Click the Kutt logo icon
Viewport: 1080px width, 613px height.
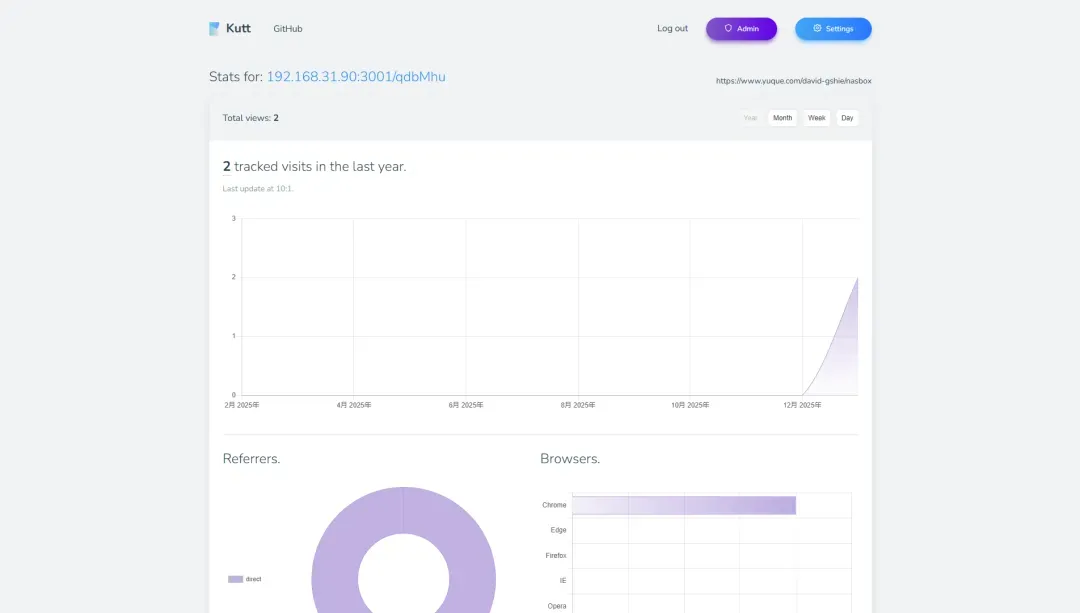pos(214,29)
